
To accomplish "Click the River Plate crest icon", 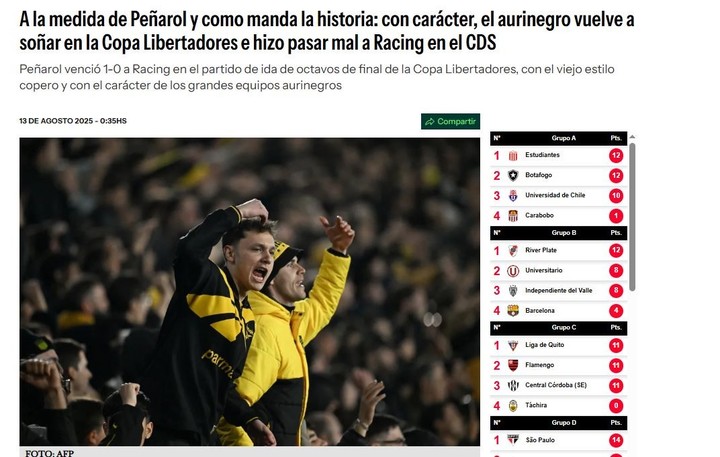I will click(513, 251).
